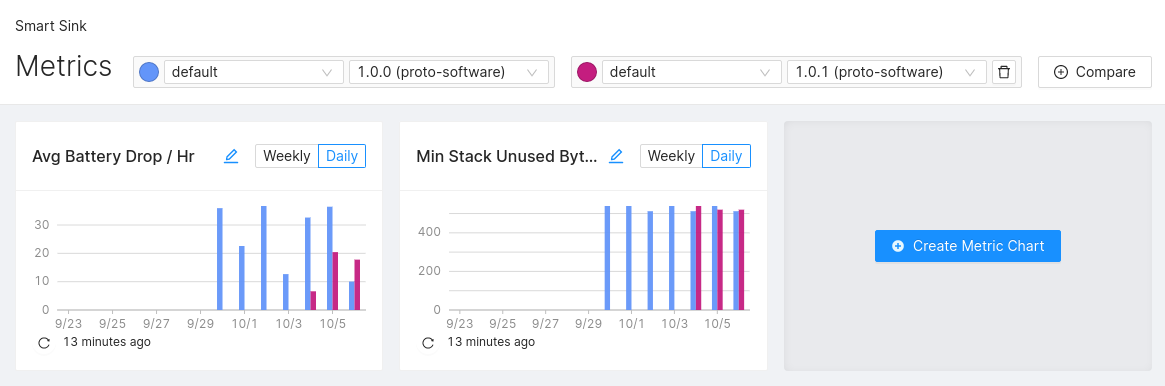Click the plus icon on Create Metric Chart
The height and width of the screenshot is (386, 1165).
pos(898,246)
